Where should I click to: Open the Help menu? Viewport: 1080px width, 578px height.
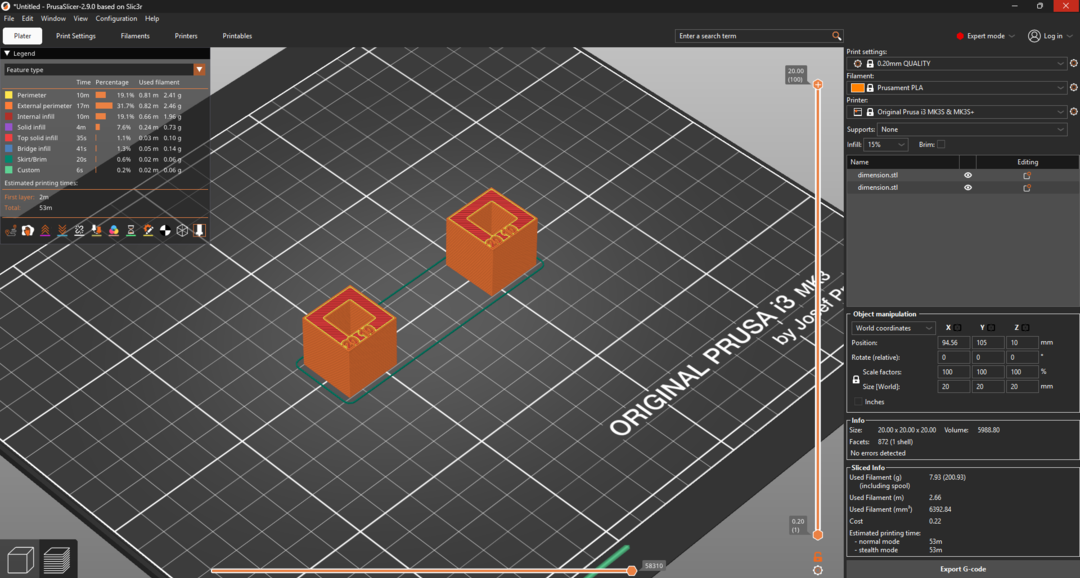(152, 19)
